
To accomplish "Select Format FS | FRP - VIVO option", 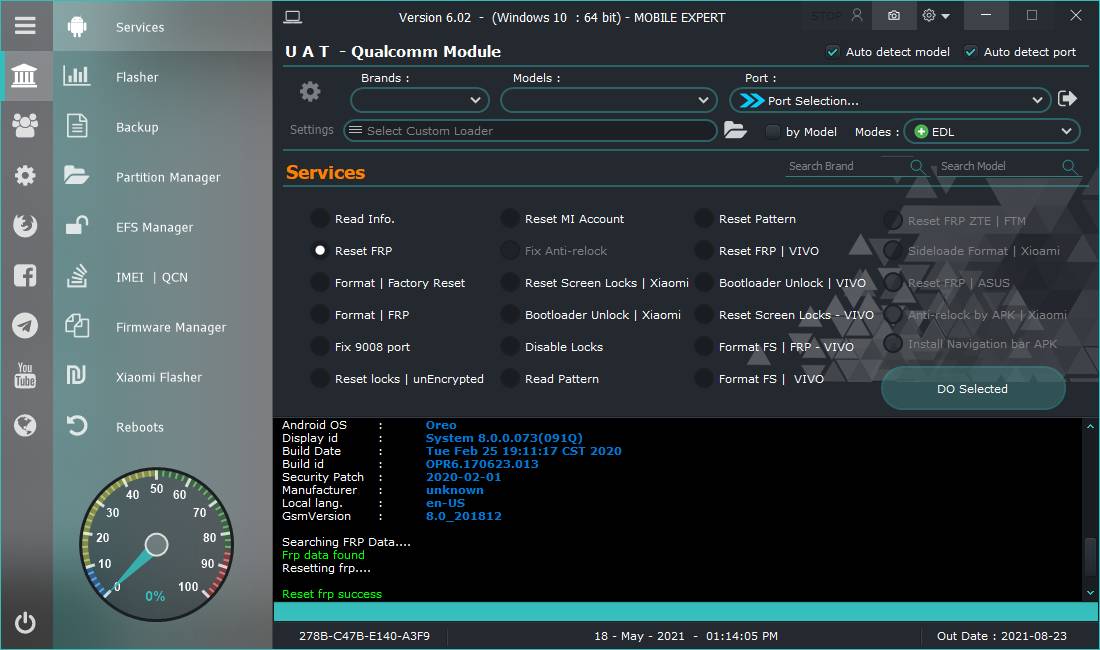I will (704, 346).
